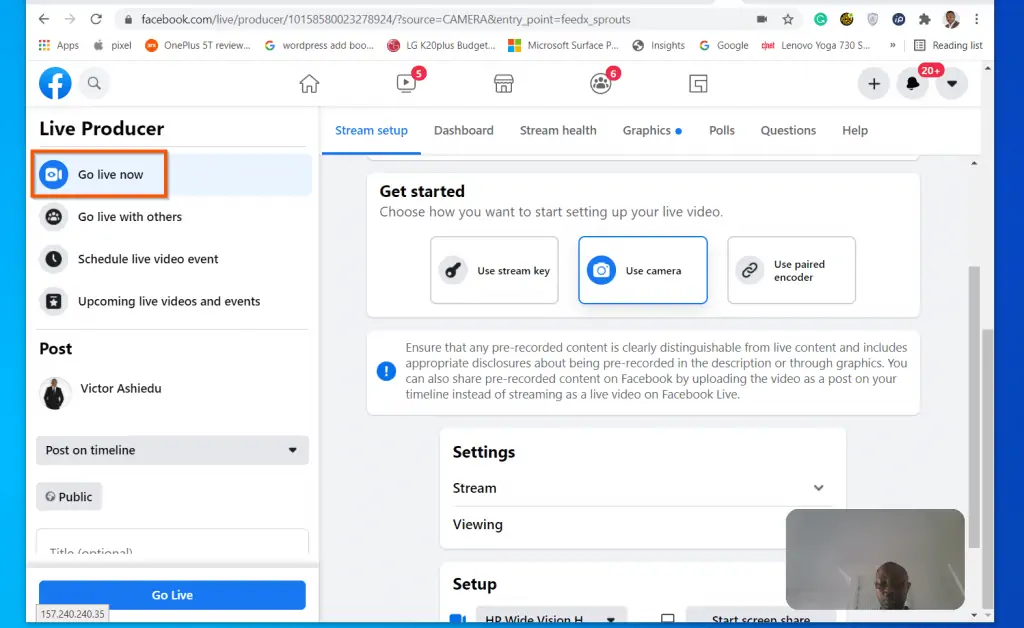The width and height of the screenshot is (1024, 628).
Task: Open the Chrome profile avatar
Action: tap(951, 20)
